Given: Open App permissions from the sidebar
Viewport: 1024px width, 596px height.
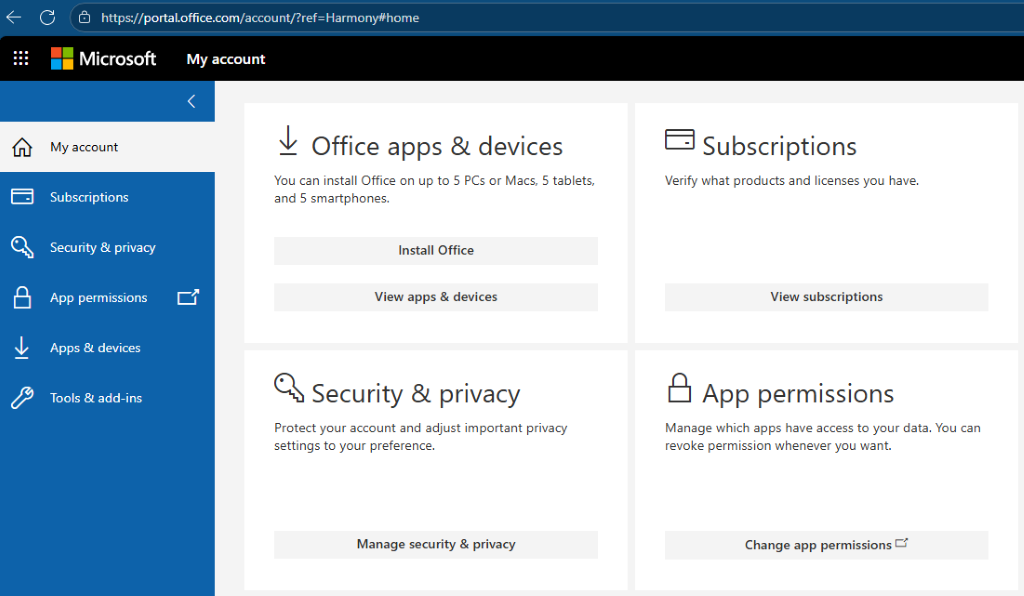Looking at the screenshot, I should click(x=107, y=298).
